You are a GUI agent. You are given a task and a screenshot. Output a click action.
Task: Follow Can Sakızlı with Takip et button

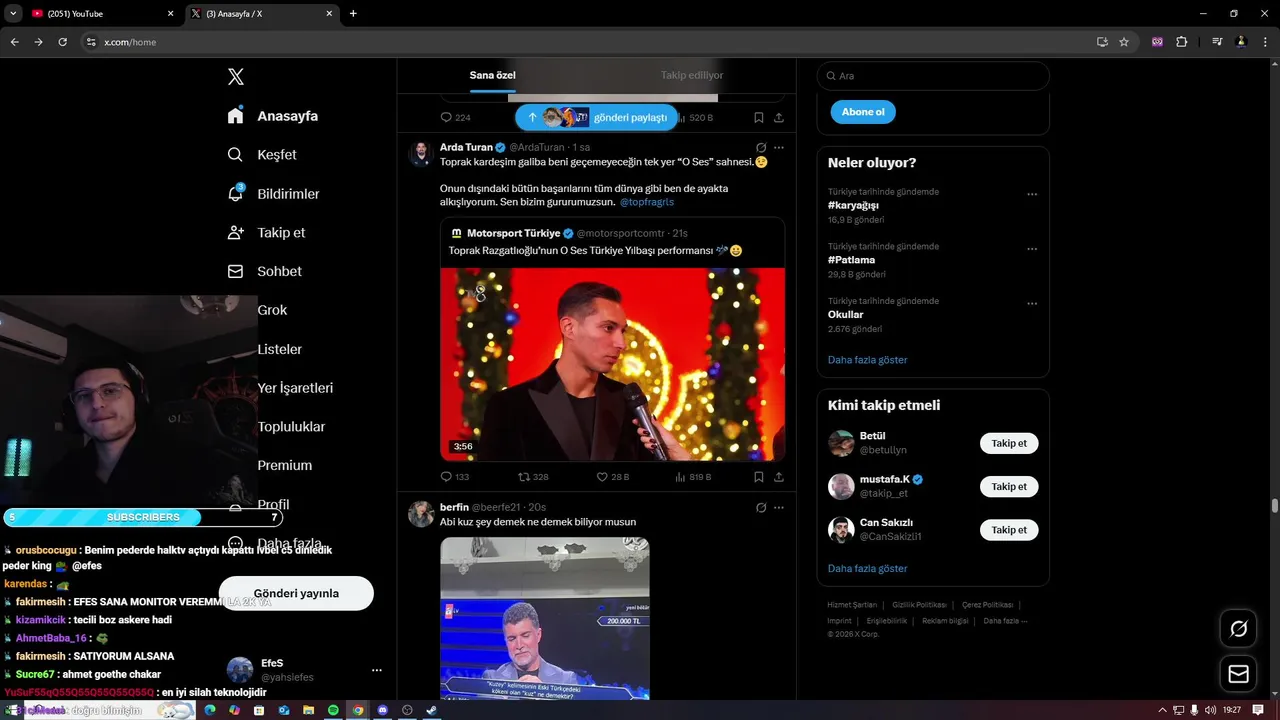[1009, 530]
